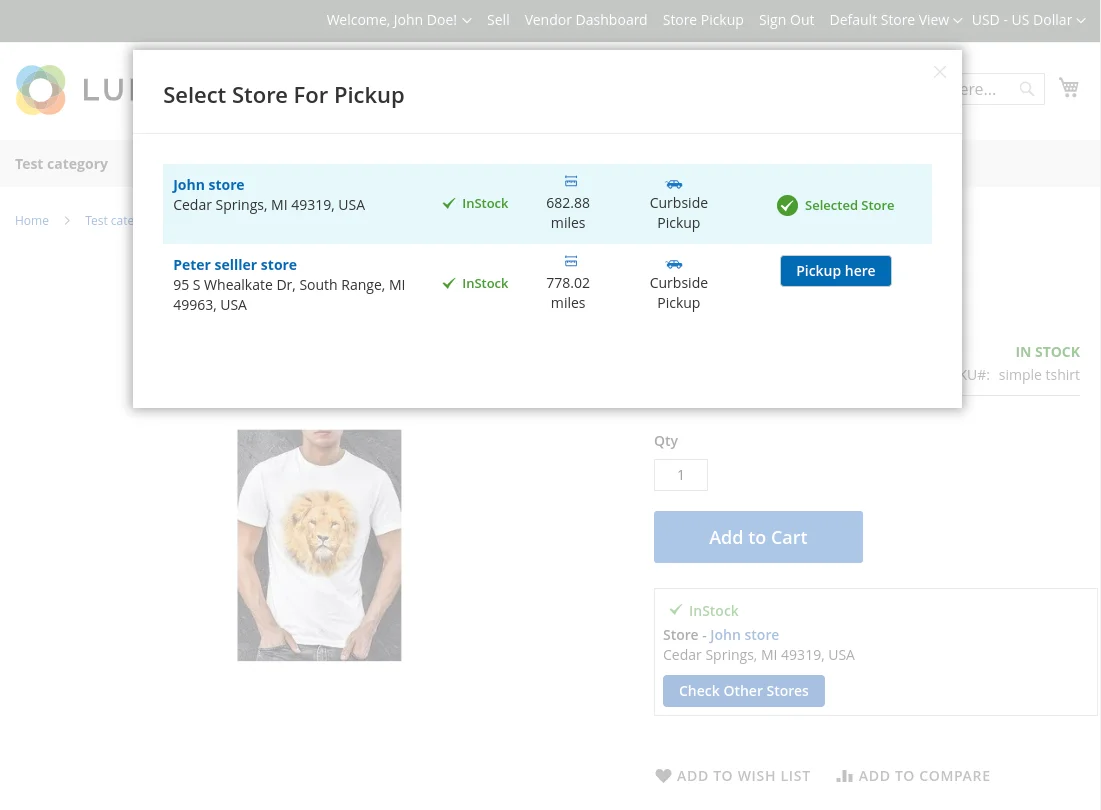The width and height of the screenshot is (1101, 810).
Task: Close the Select Store For Pickup dialog
Action: [x=939, y=71]
